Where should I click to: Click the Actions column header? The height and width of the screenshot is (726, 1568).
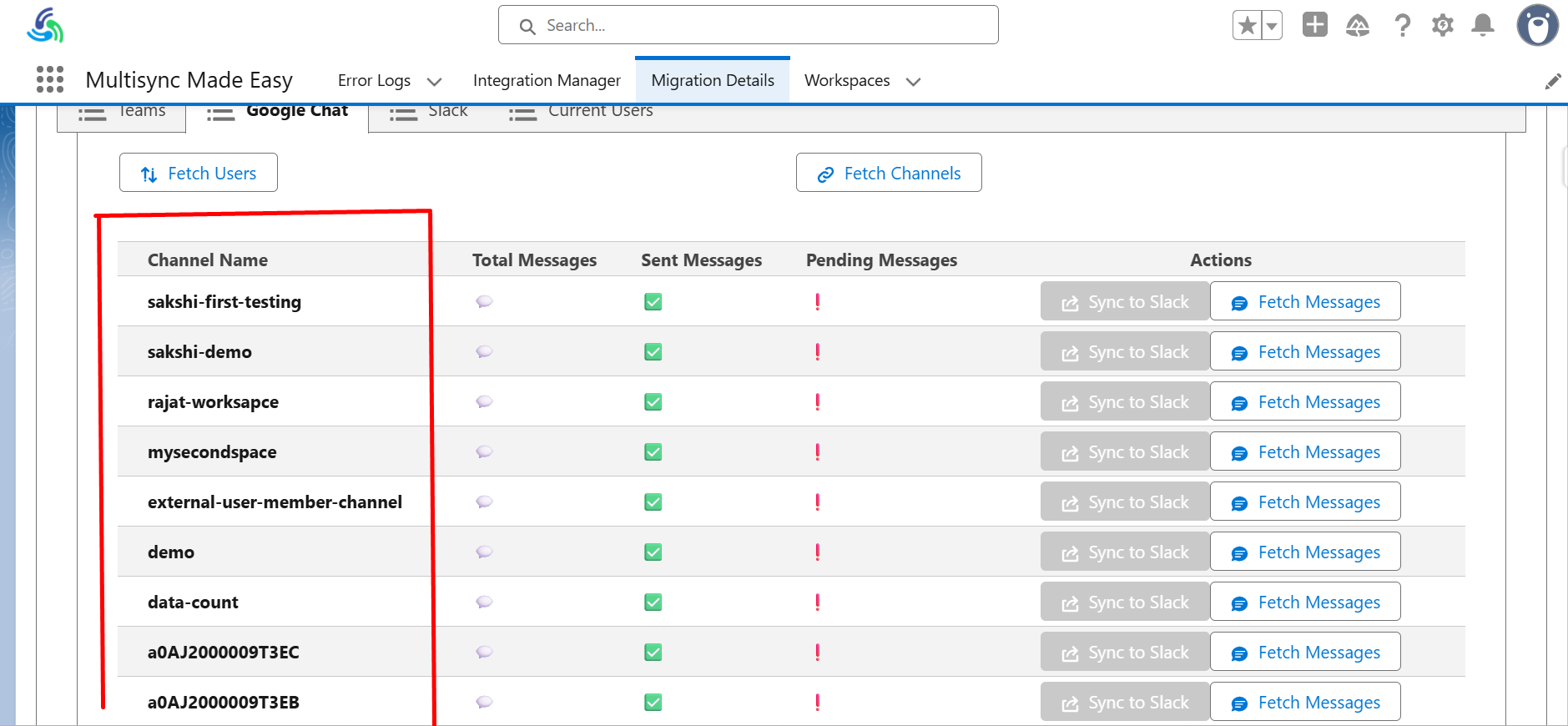(1221, 260)
